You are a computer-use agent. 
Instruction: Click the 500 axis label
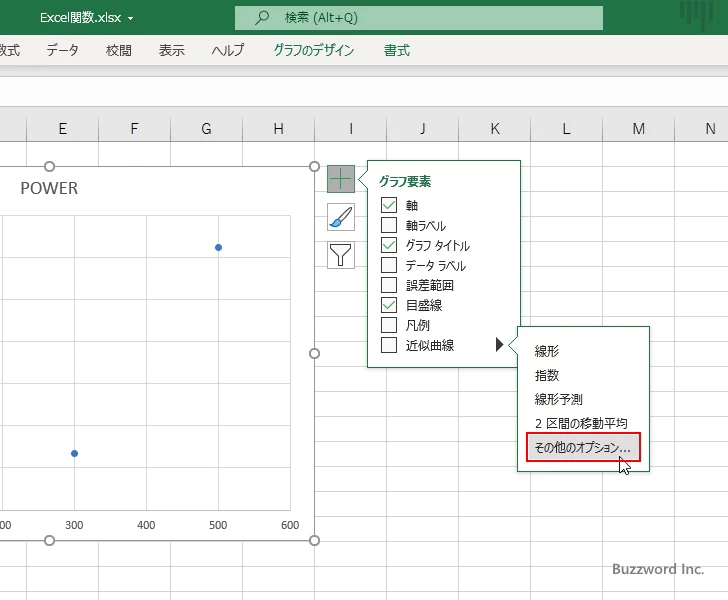[218, 525]
